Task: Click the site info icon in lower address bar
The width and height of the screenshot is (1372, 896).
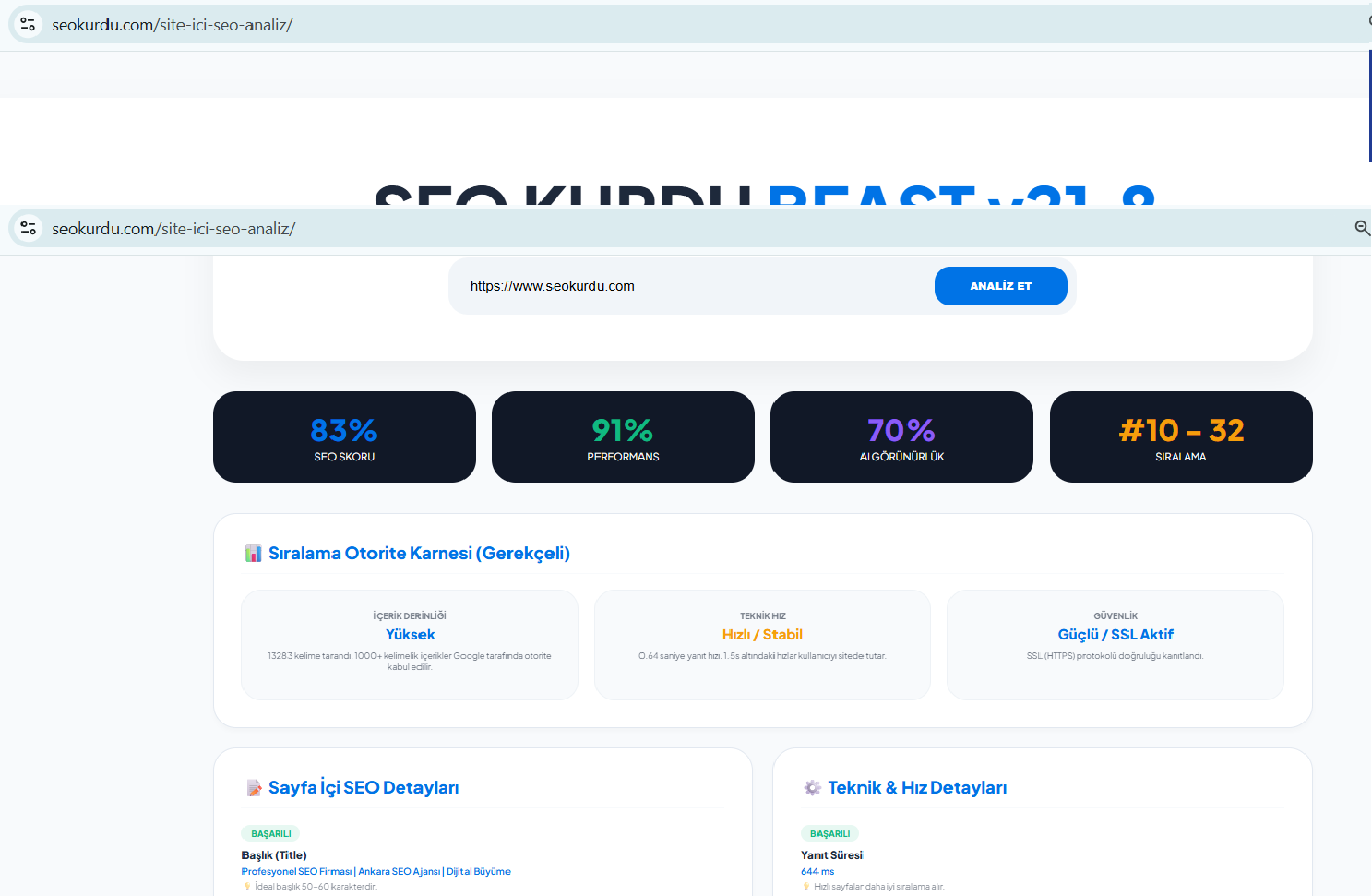Action: coord(28,228)
